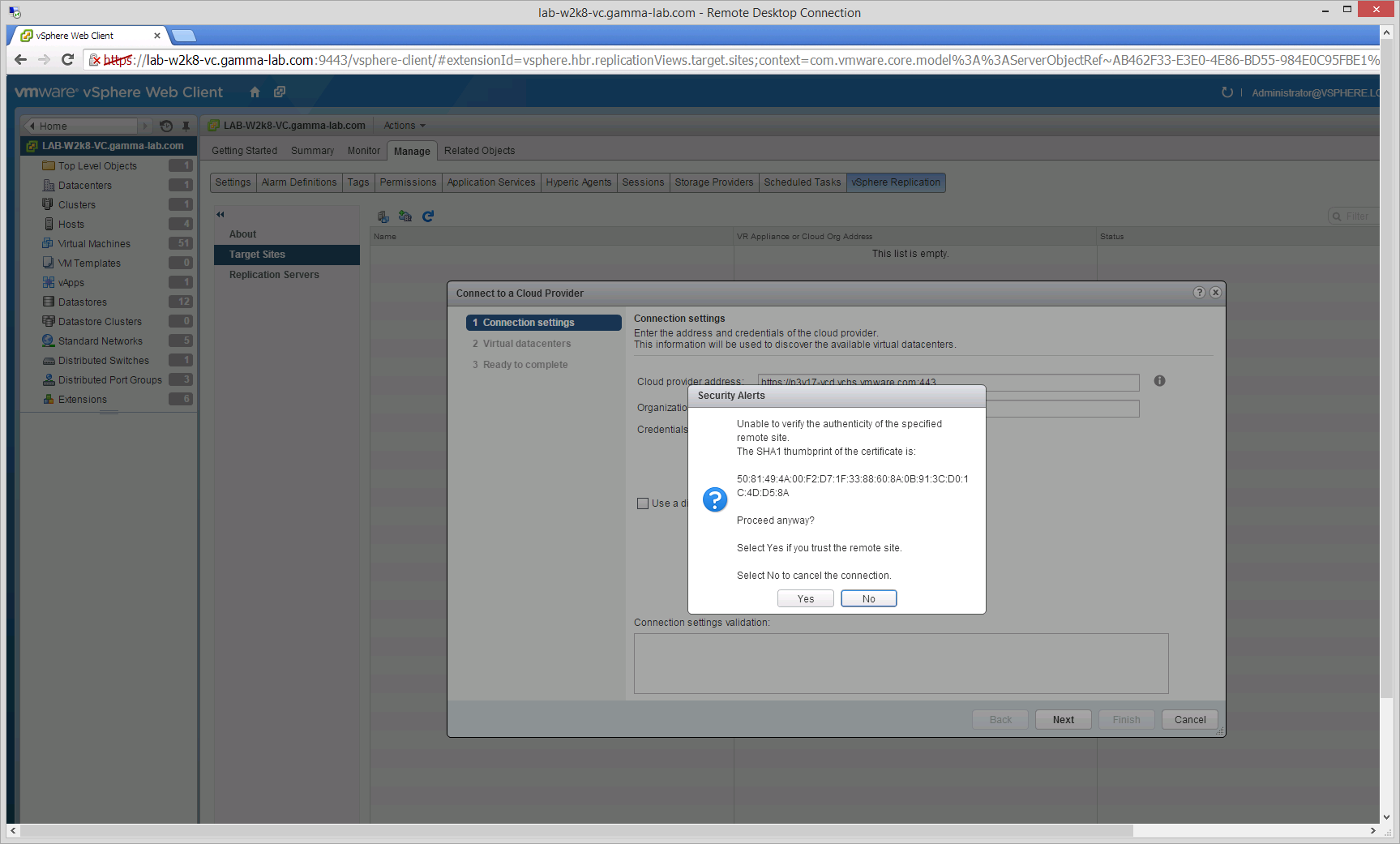Viewport: 1400px width, 844px height.
Task: Toggle the 'Use a d…' checkbox in the wizard
Action: pyautogui.click(x=643, y=503)
